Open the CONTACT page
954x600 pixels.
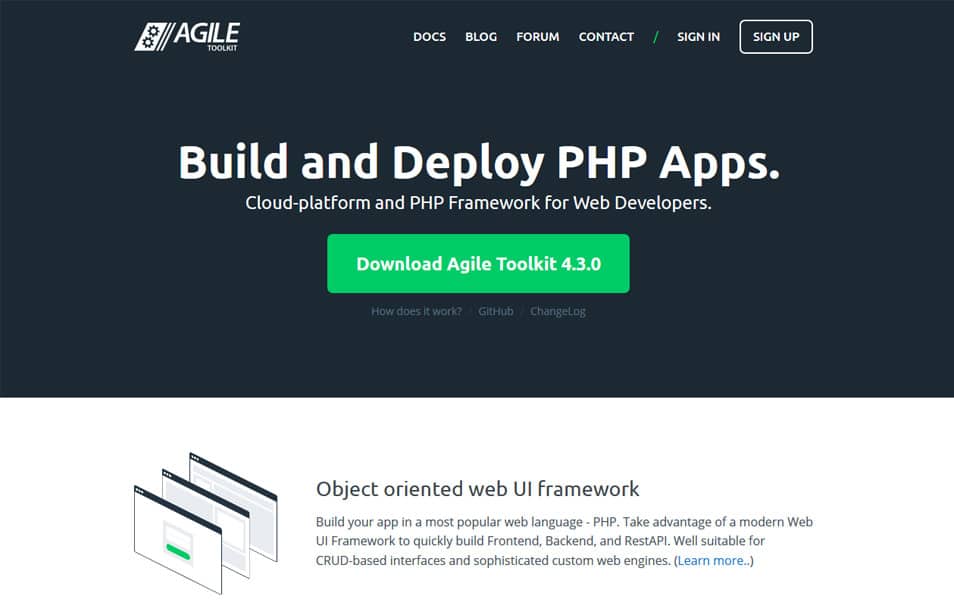pyautogui.click(x=607, y=37)
